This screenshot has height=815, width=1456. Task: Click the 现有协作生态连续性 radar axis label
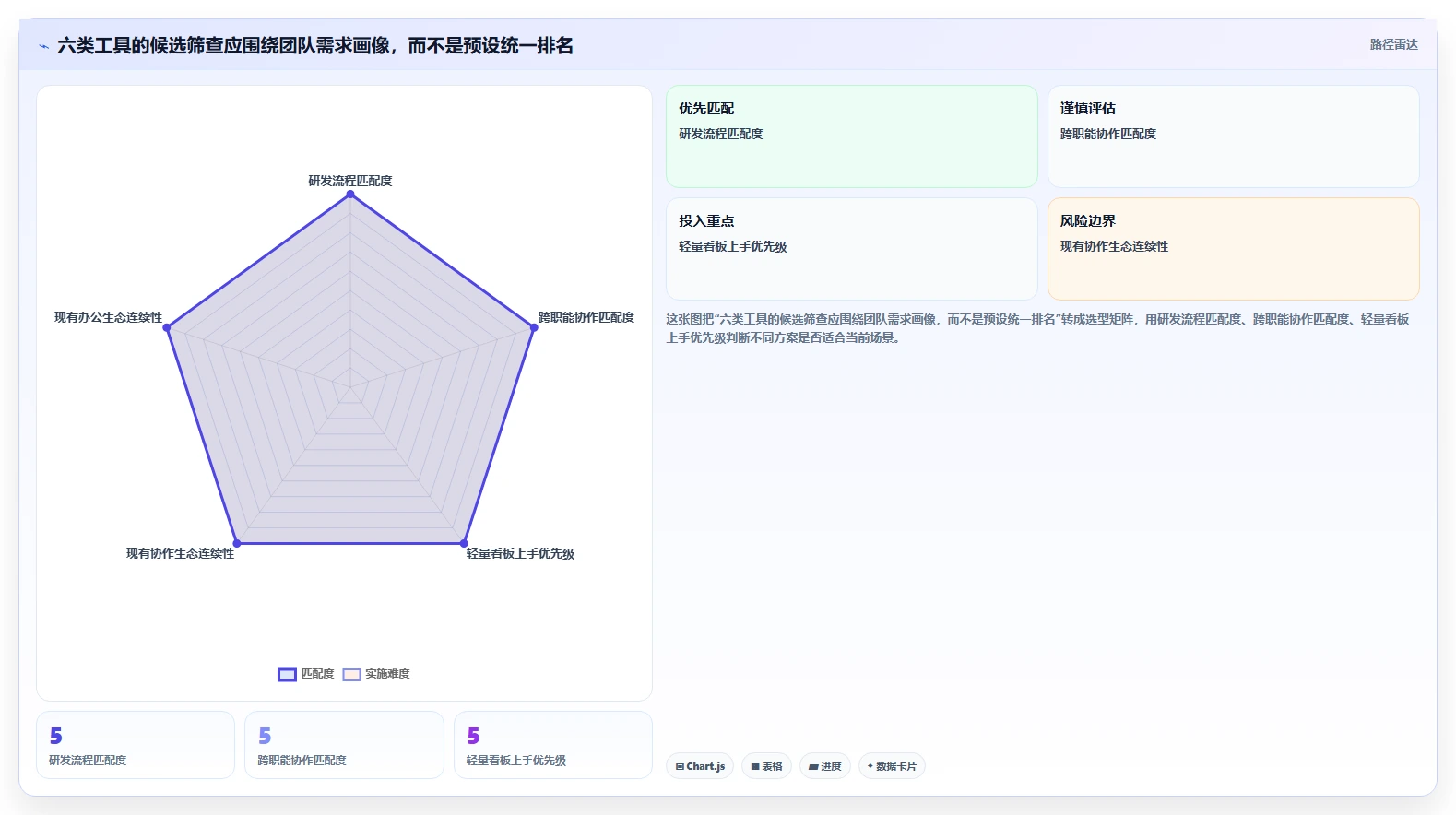pos(180,553)
